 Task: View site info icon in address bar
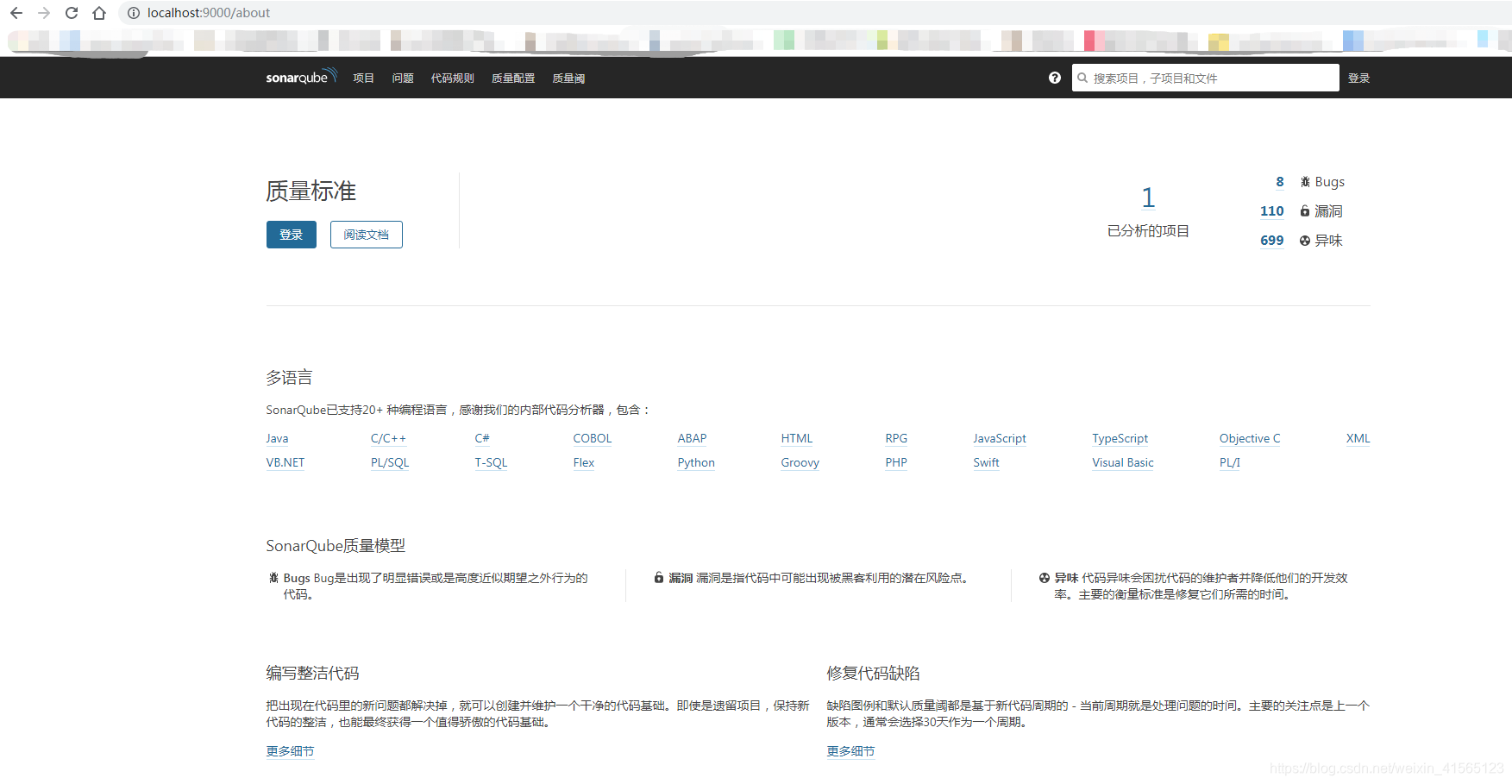click(x=134, y=13)
